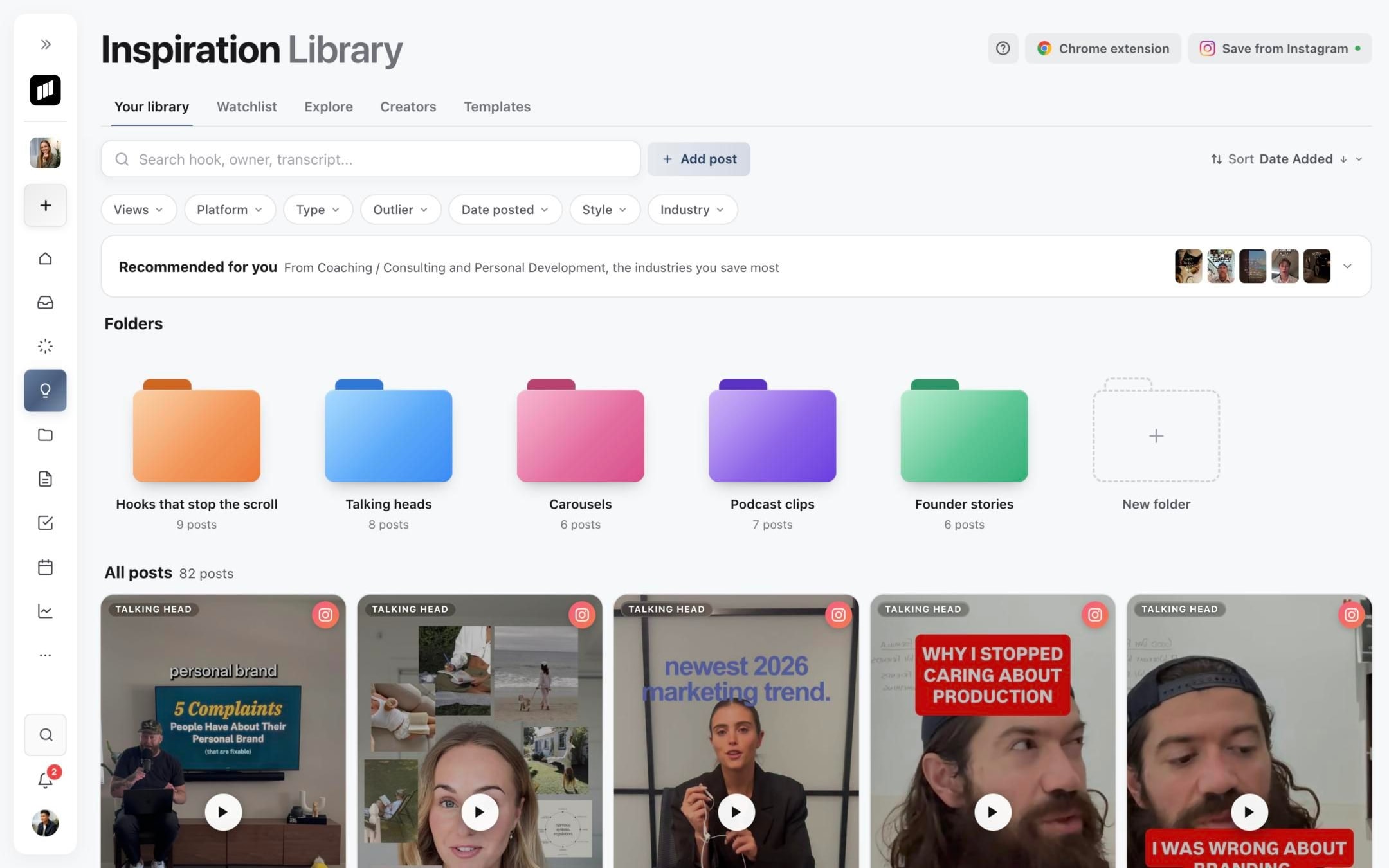This screenshot has height=868, width=1389.
Task: Open the Sort Date Added dropdown
Action: tap(1287, 159)
